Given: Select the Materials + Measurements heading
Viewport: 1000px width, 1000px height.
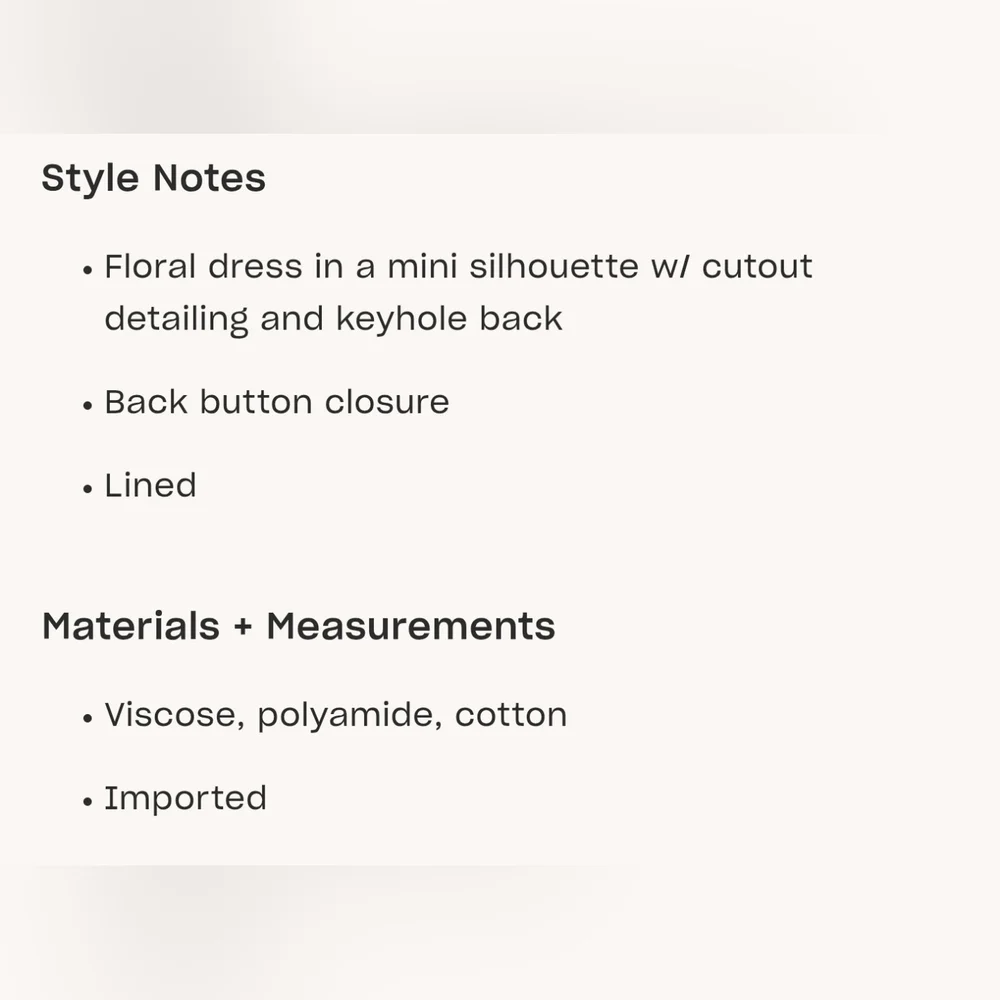Looking at the screenshot, I should click(298, 626).
